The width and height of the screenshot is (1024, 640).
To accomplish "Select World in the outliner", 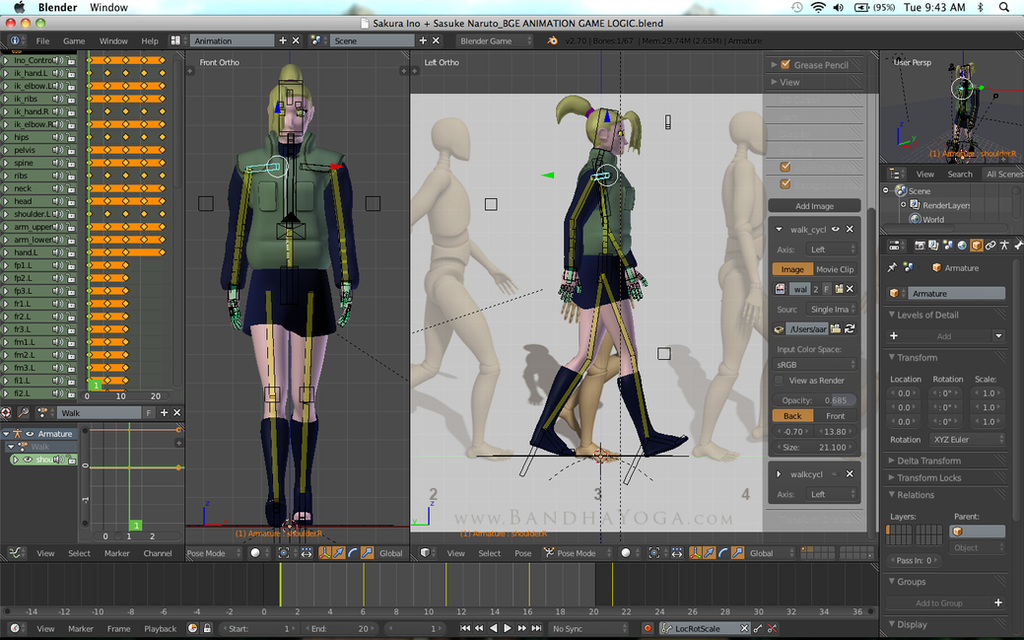I will (933, 219).
